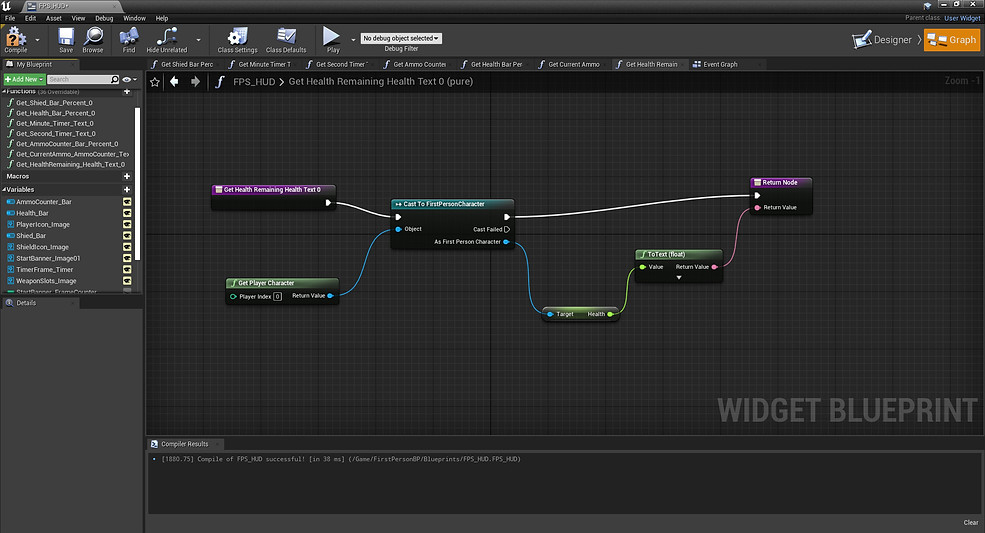The image size is (985, 533).
Task: Click the Return Node header
Action: coord(781,182)
